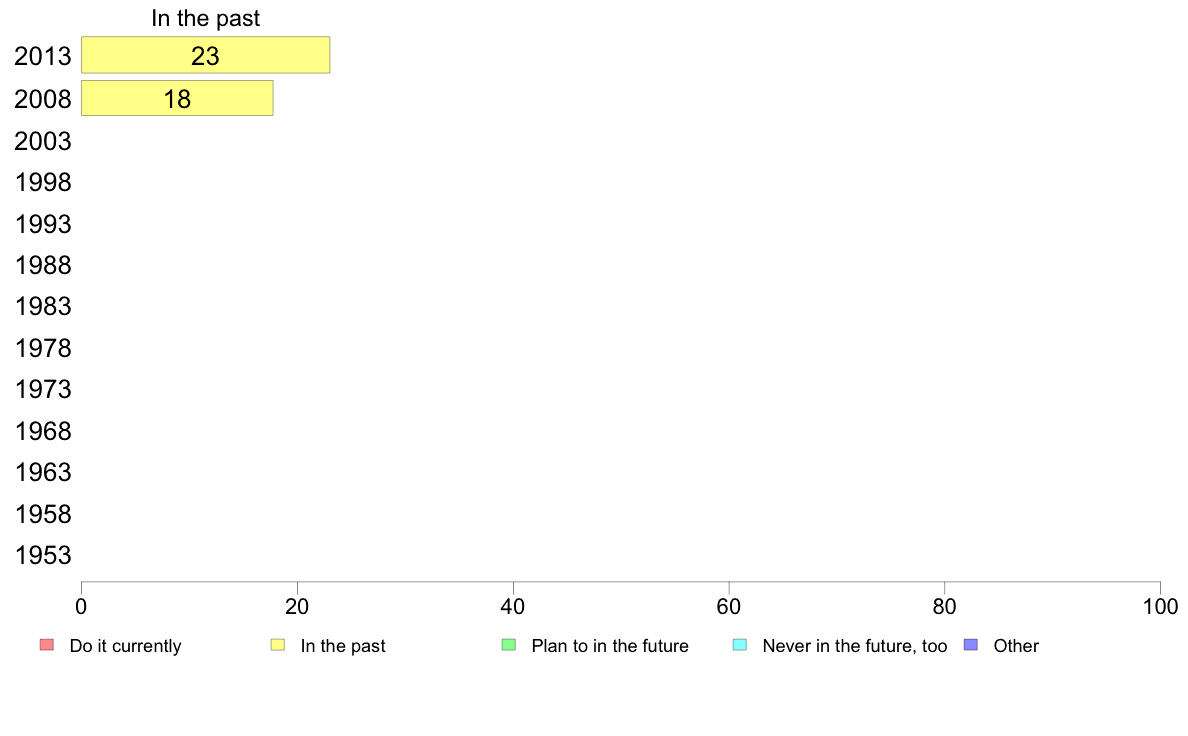Click the yellow In the past swatch
Image resolution: width=1188 pixels, height=736 pixels.
[278, 645]
